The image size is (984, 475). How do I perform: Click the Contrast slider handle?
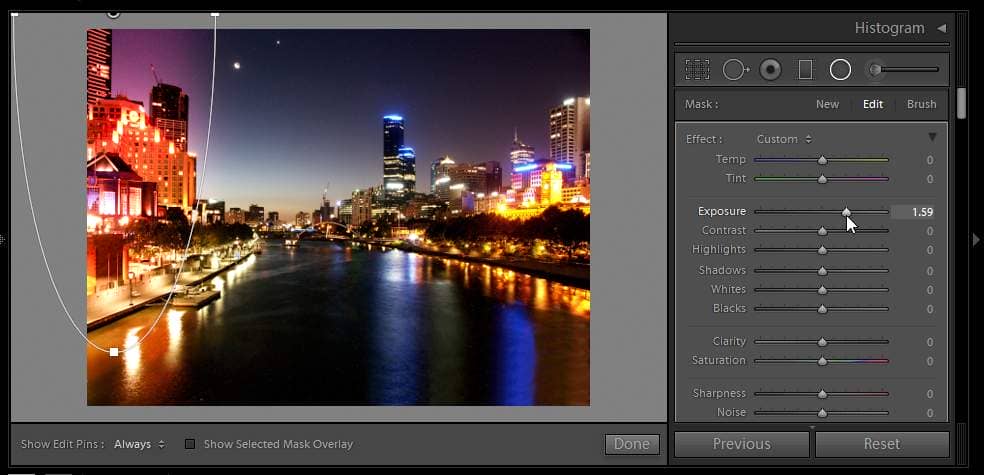822,231
